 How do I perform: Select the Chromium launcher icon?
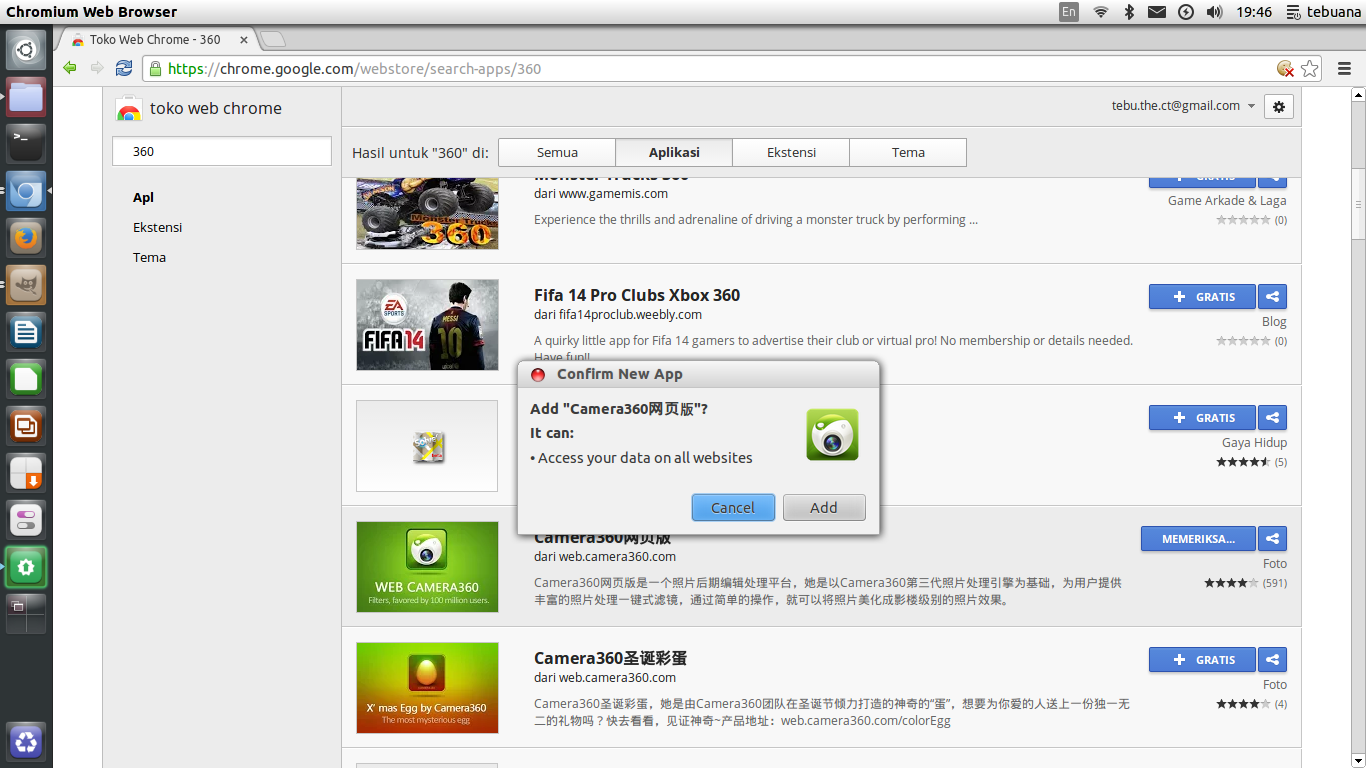click(x=26, y=191)
